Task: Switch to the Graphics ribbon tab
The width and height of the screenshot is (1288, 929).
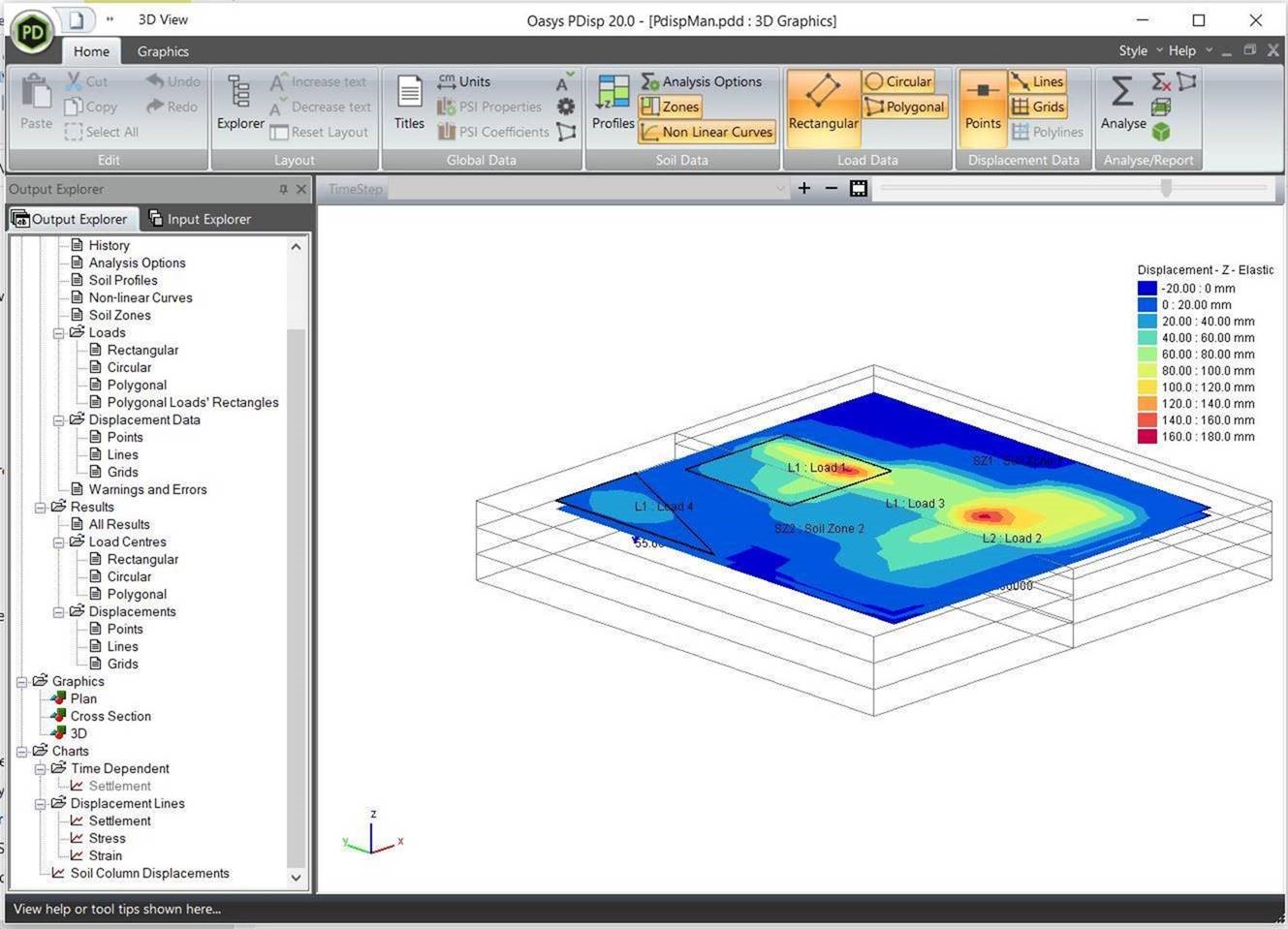Action: coord(162,51)
